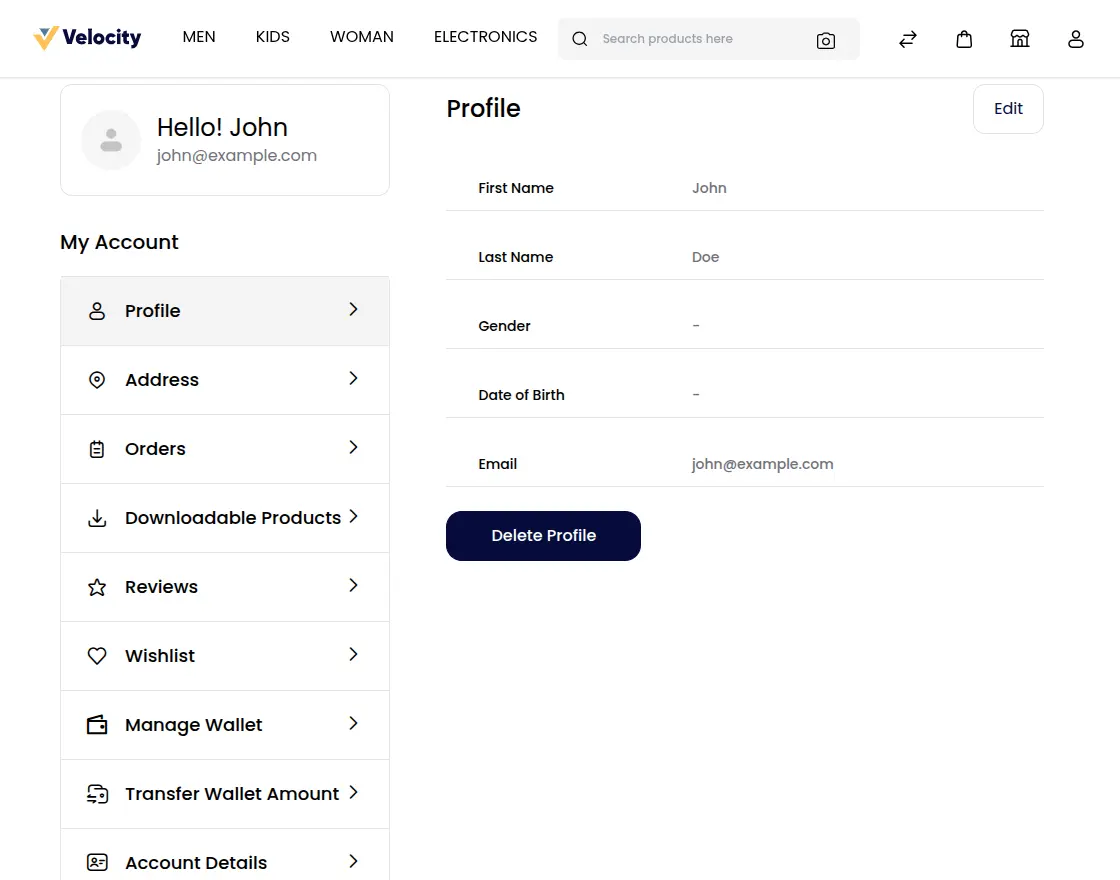The height and width of the screenshot is (880, 1120).
Task: Click the Reviews star icon
Action: 96,587
